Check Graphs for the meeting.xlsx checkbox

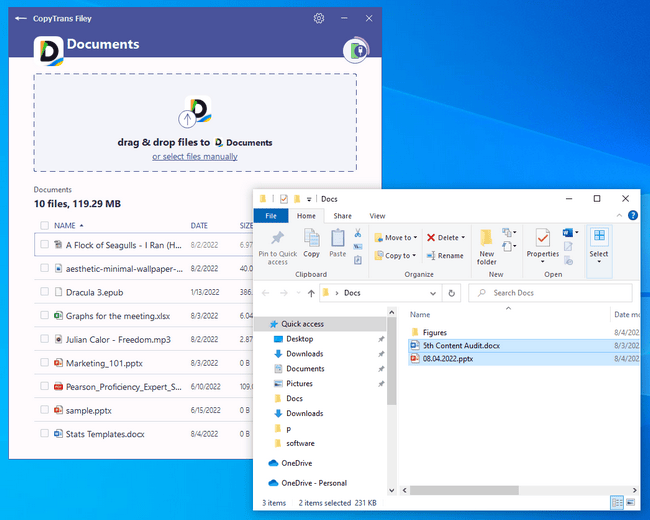pyautogui.click(x=44, y=315)
